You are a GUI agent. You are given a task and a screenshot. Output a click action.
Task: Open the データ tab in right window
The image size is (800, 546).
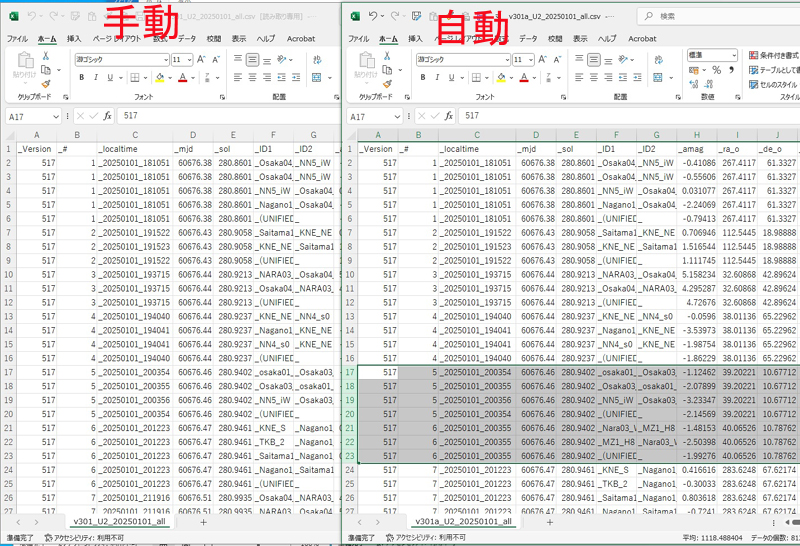pos(527,38)
